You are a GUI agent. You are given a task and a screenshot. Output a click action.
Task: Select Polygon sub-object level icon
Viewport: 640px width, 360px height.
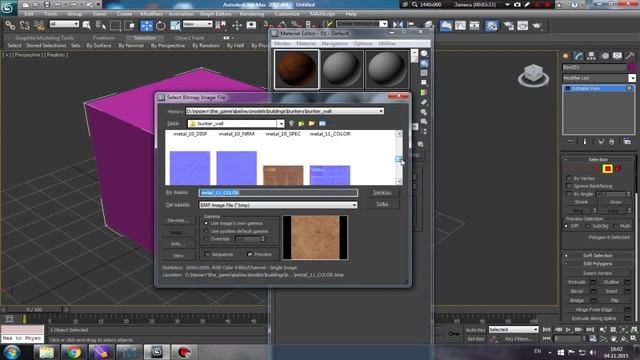pos(607,169)
